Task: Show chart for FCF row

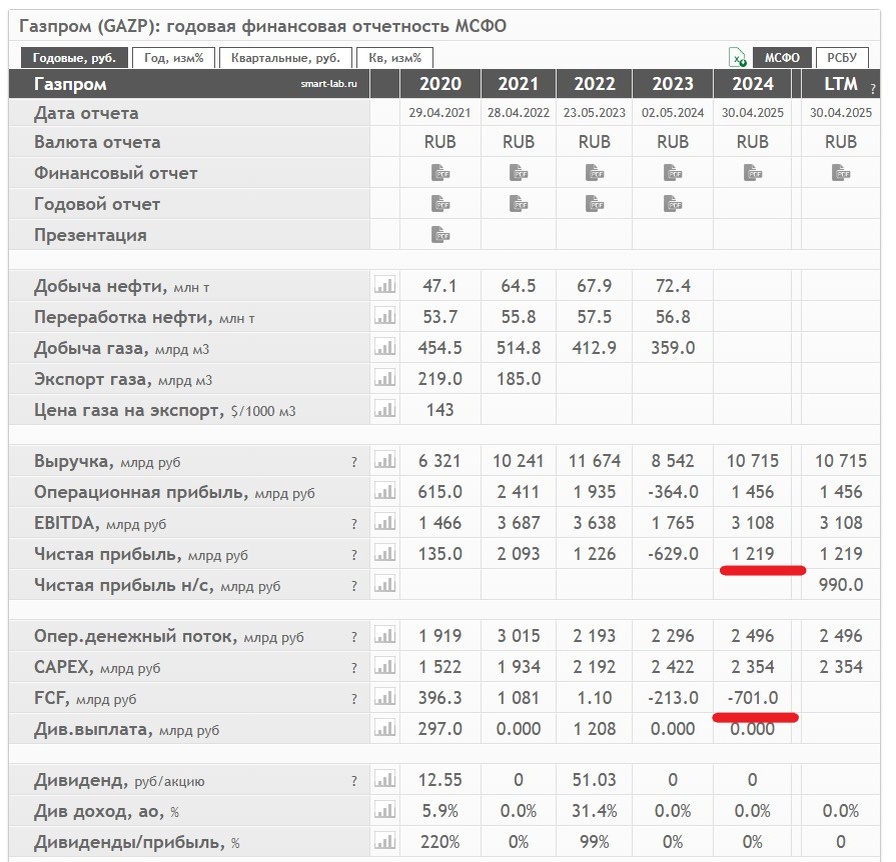Action: coord(385,697)
